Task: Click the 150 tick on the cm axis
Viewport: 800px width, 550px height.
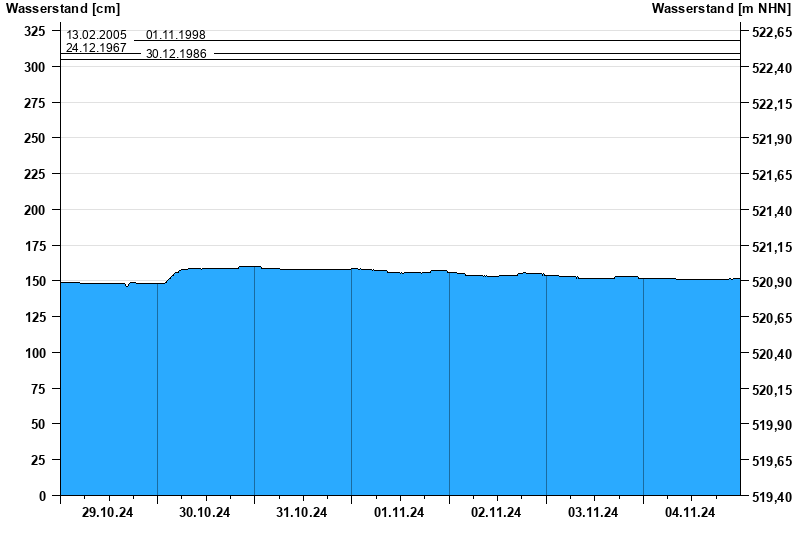Action: pyautogui.click(x=35, y=282)
